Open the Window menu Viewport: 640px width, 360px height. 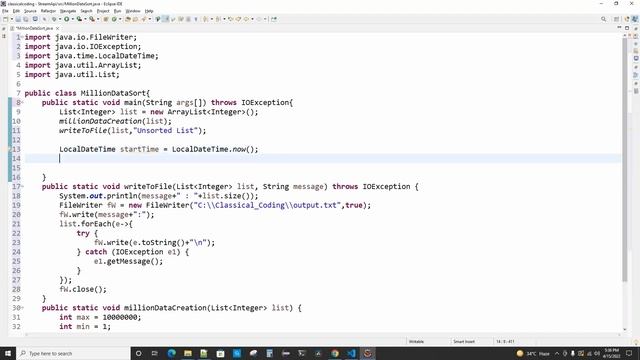[133, 11]
